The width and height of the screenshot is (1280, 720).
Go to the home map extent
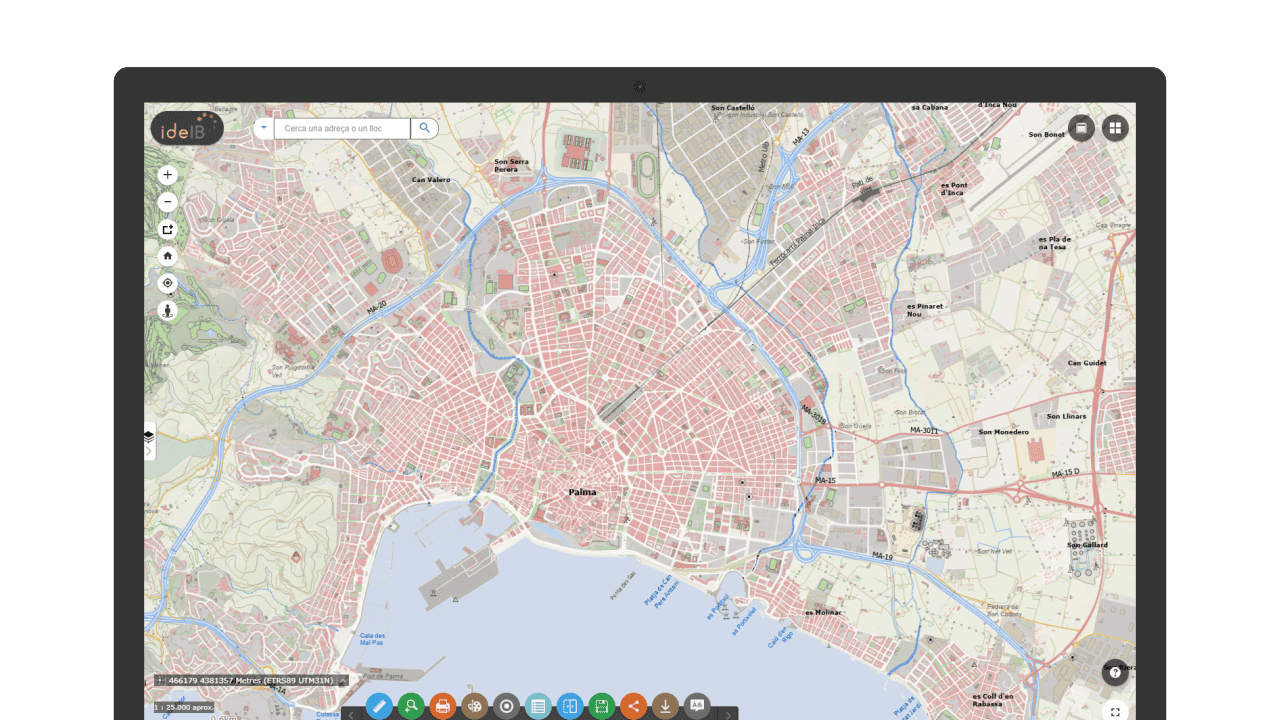click(x=167, y=256)
